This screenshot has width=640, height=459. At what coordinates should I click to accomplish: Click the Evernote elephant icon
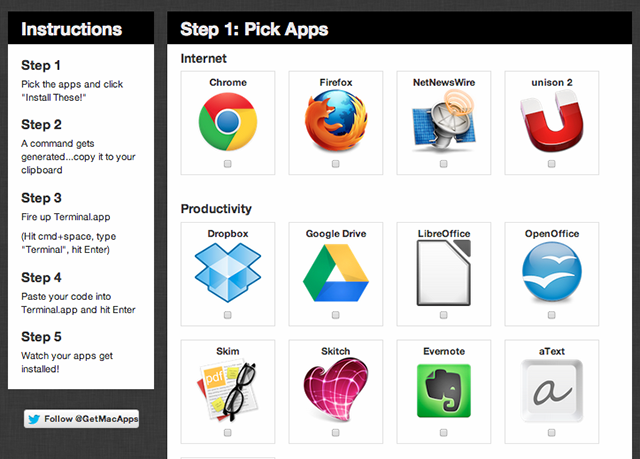tap(443, 390)
